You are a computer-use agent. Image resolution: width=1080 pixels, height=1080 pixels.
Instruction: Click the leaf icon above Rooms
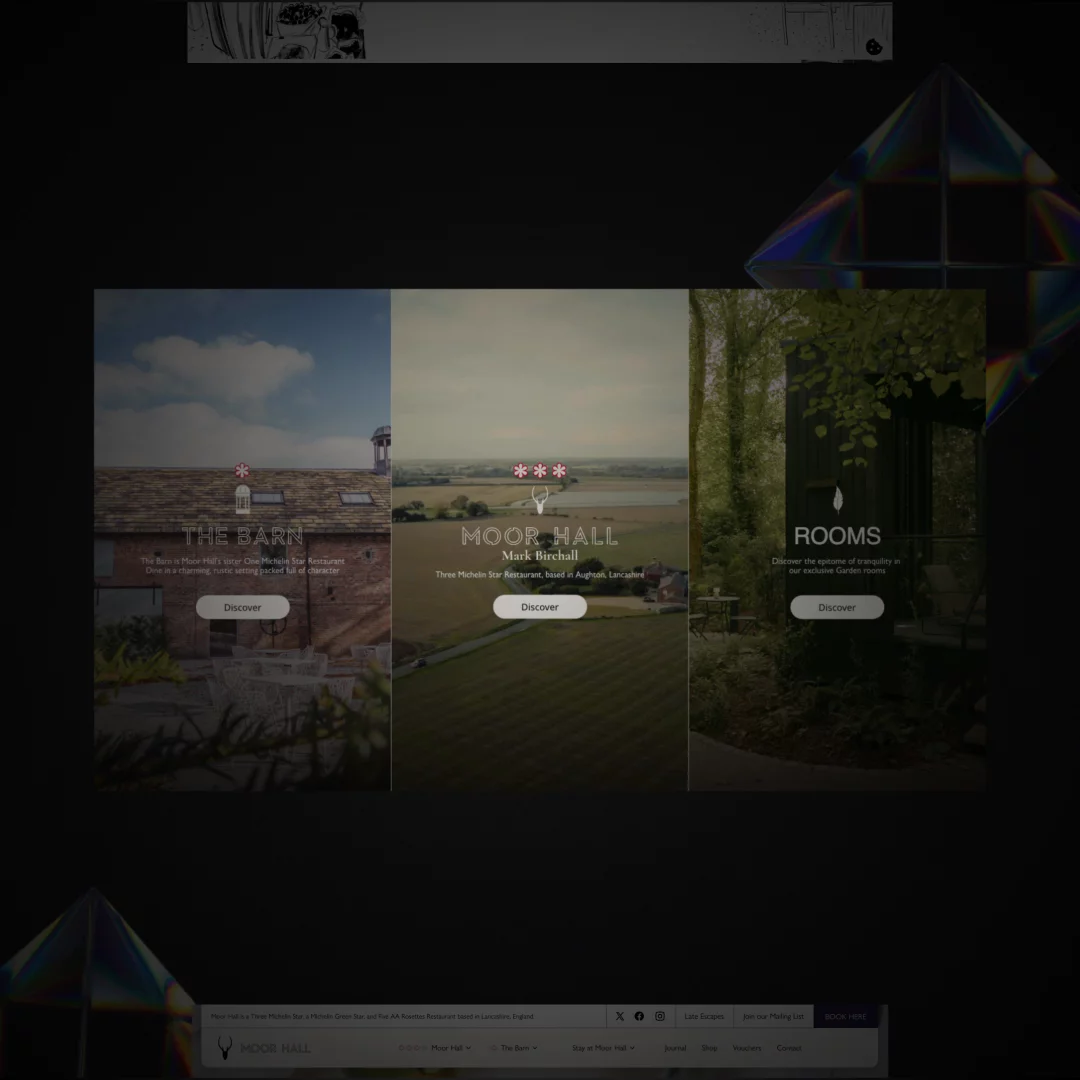click(837, 498)
